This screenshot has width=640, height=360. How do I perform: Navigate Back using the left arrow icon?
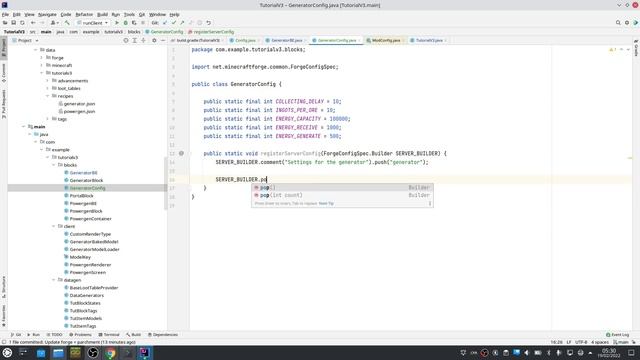33,23
